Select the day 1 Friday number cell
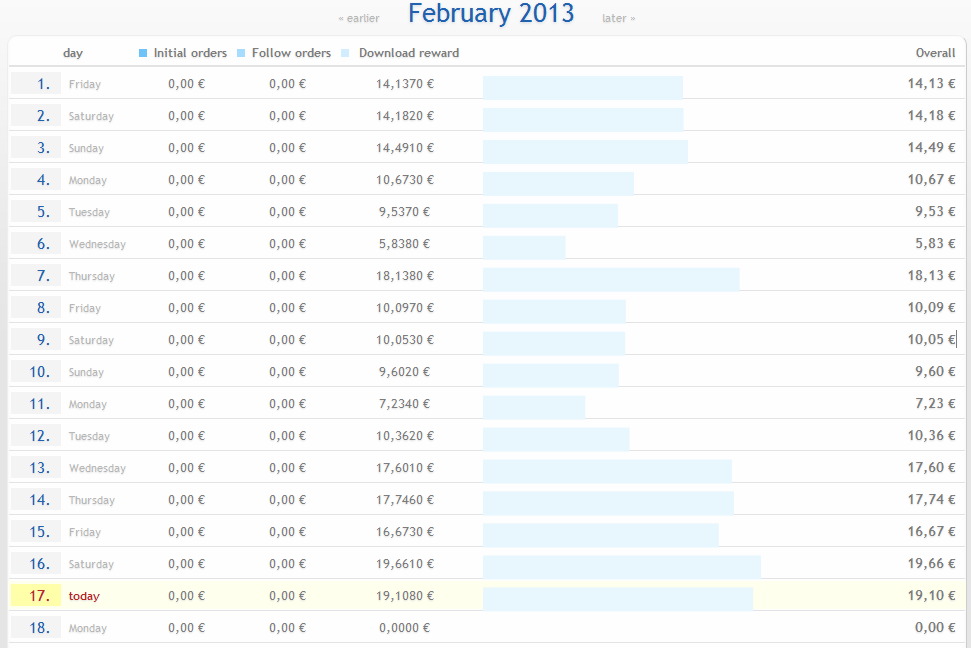971x648 pixels. pyautogui.click(x=36, y=84)
